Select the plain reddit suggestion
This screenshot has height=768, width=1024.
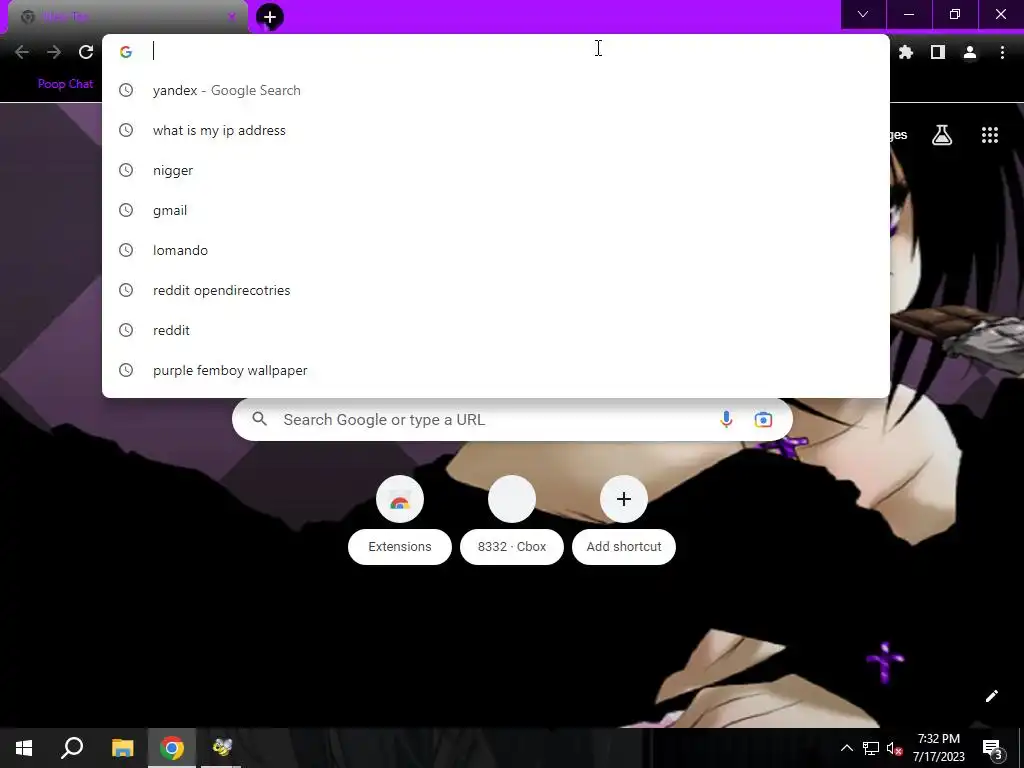(496, 330)
